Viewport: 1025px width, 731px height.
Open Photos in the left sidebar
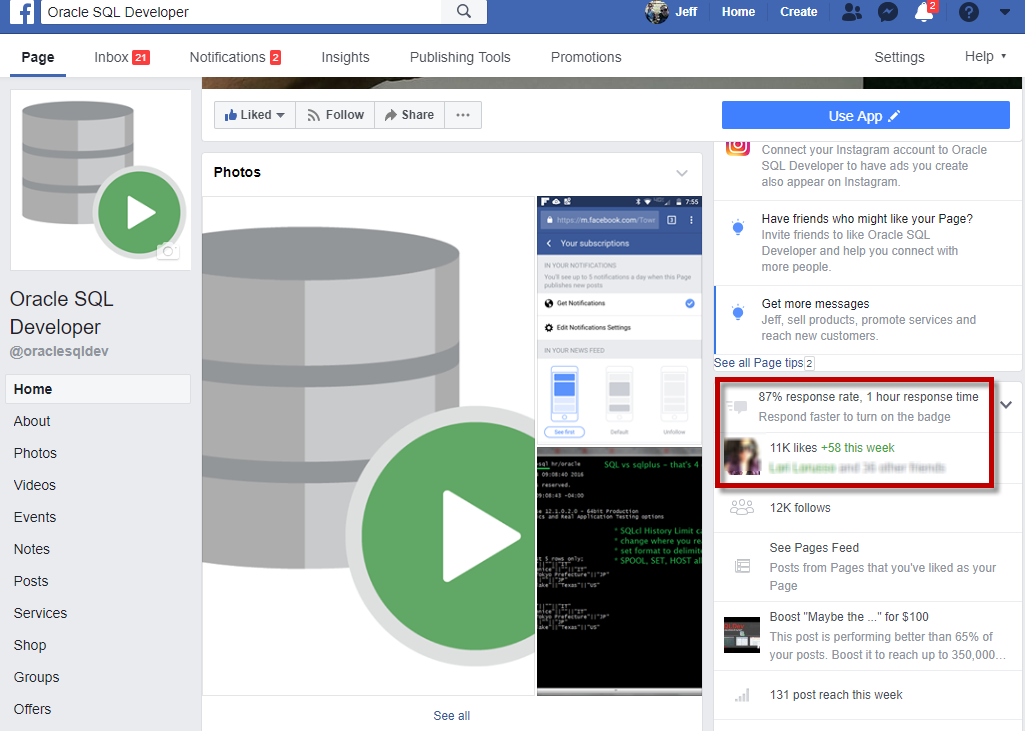(x=35, y=453)
